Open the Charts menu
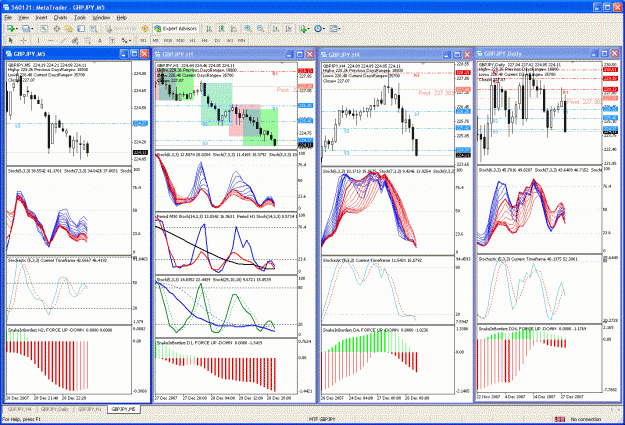Screen dimensions: 625x425 pos(61,18)
